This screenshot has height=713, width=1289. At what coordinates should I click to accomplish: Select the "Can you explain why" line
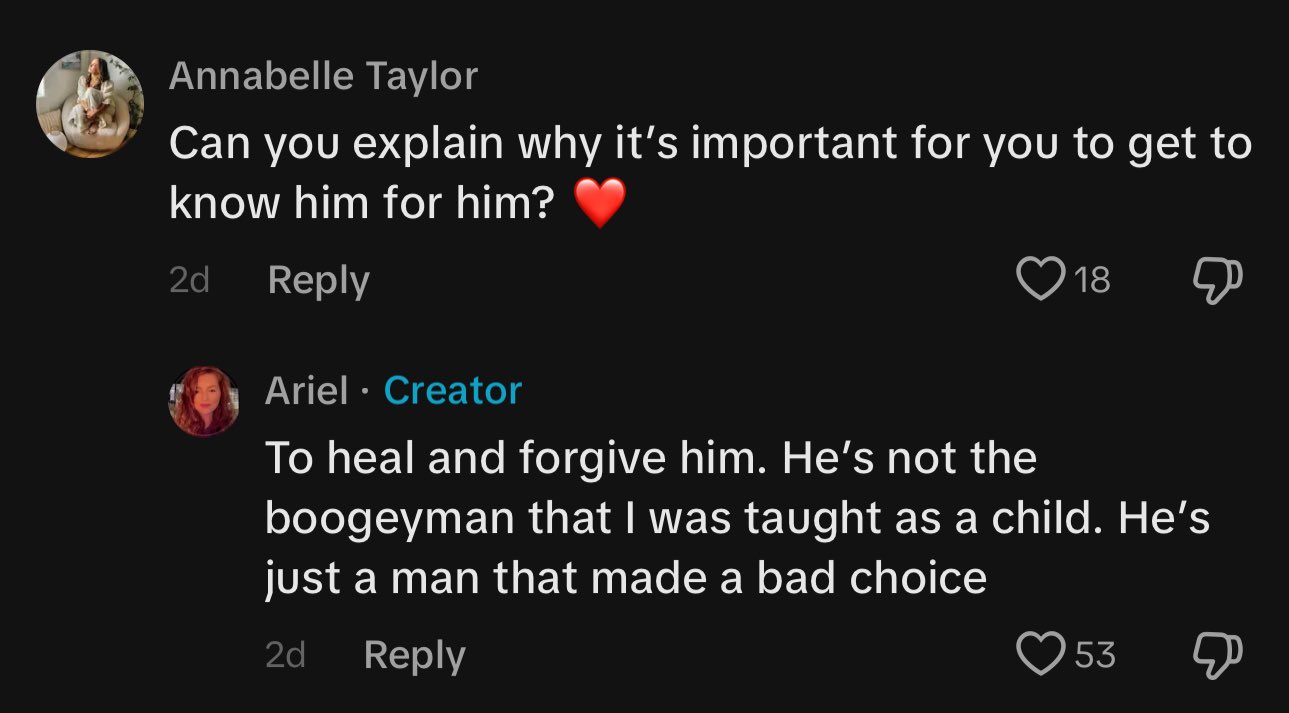coord(709,144)
